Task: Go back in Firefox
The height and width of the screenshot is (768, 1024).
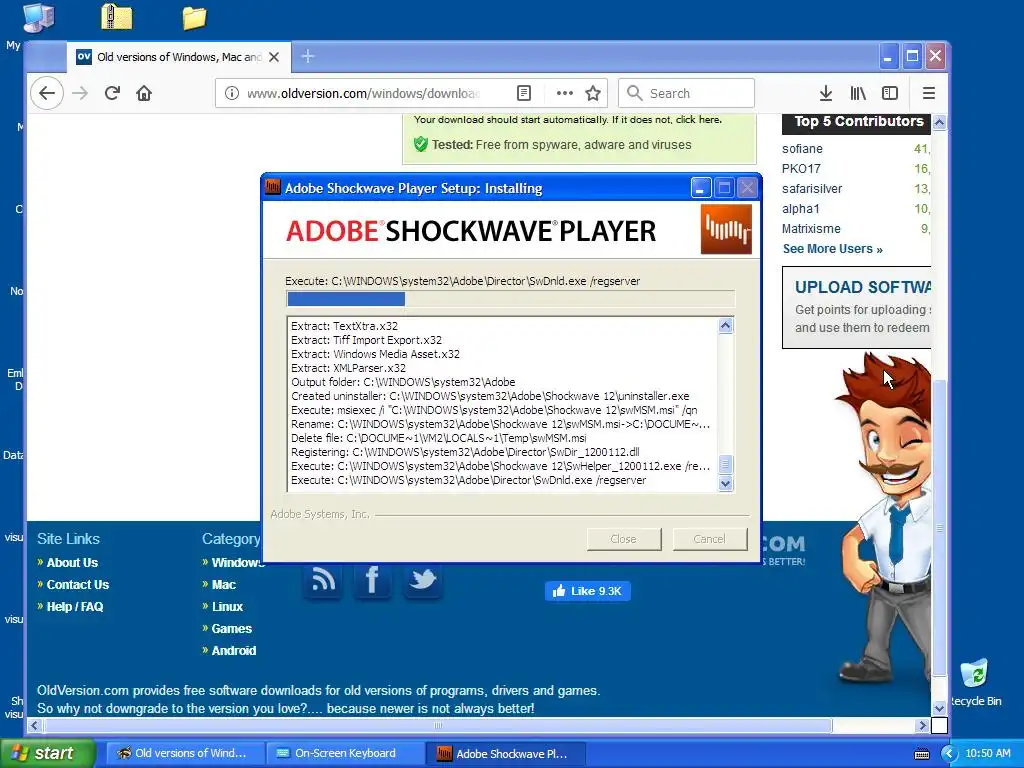Action: (x=47, y=93)
